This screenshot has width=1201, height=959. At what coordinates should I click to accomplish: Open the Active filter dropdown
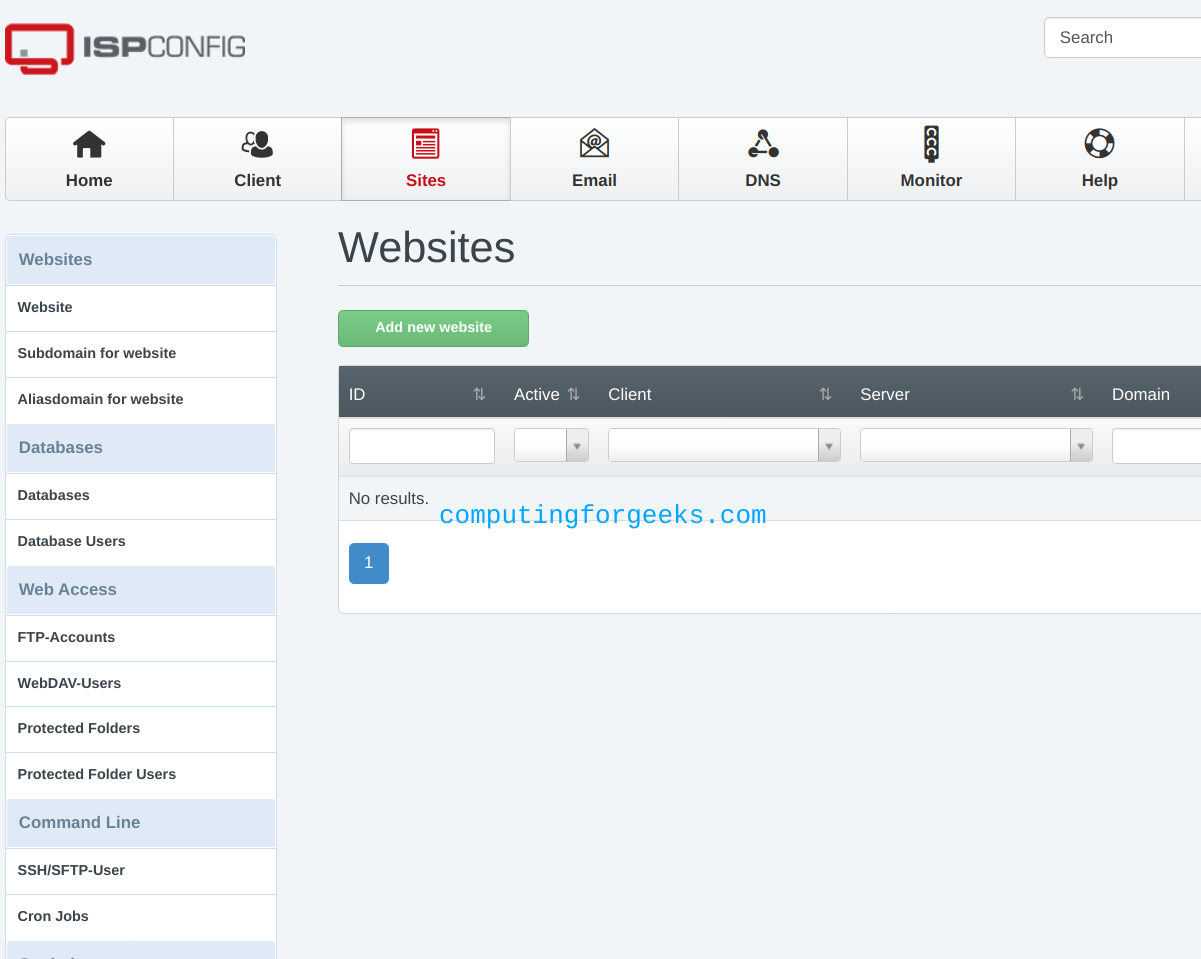pos(577,444)
